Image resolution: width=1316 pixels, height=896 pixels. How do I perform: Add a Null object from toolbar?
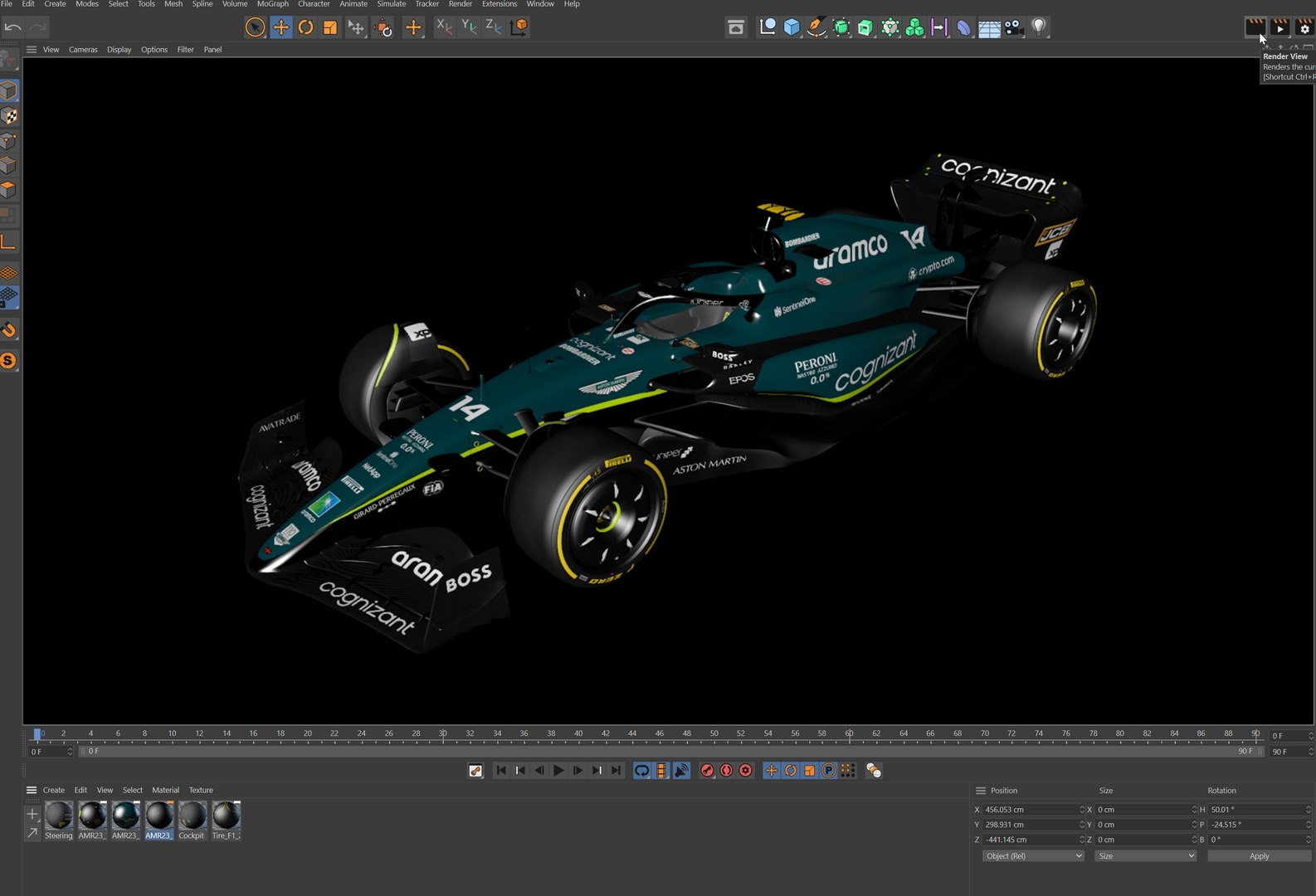click(x=768, y=27)
